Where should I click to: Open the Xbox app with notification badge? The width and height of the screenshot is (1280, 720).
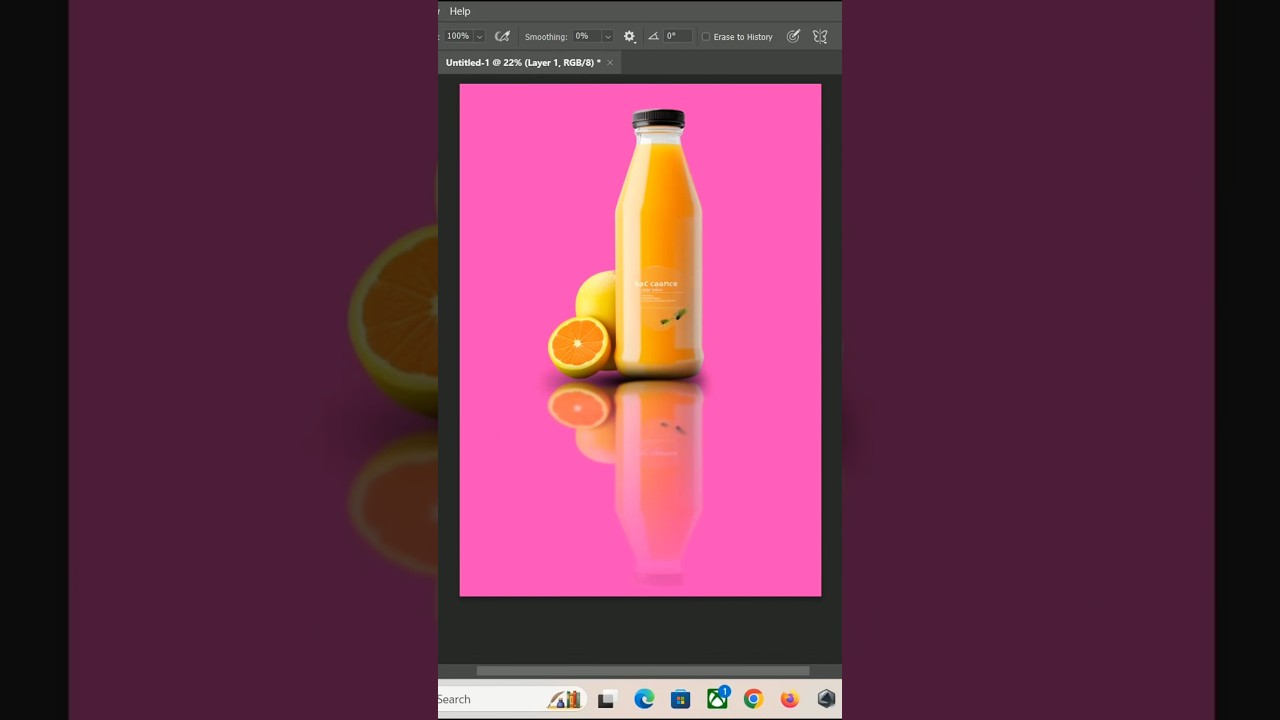click(x=718, y=698)
